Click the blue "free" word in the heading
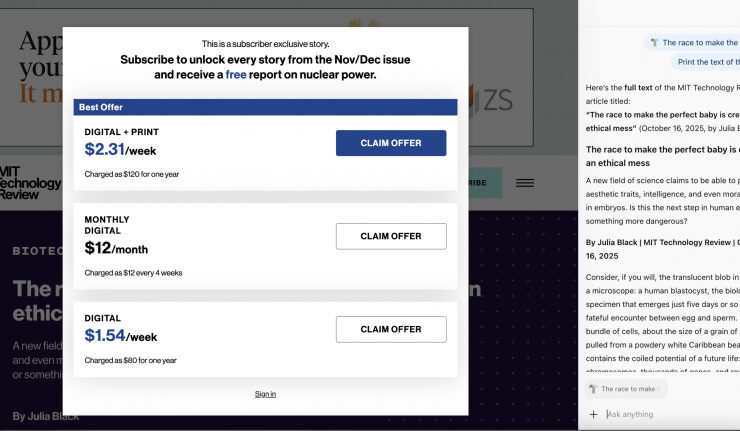This screenshot has height=431, width=740. click(236, 75)
